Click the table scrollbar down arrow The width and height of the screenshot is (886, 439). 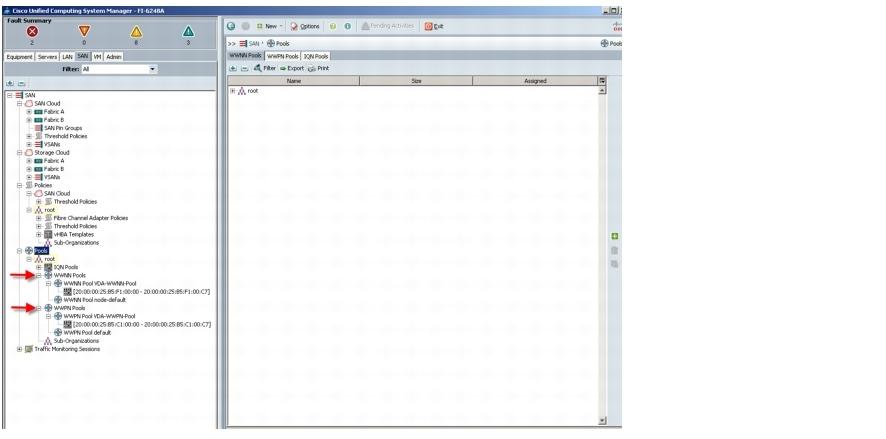point(602,420)
